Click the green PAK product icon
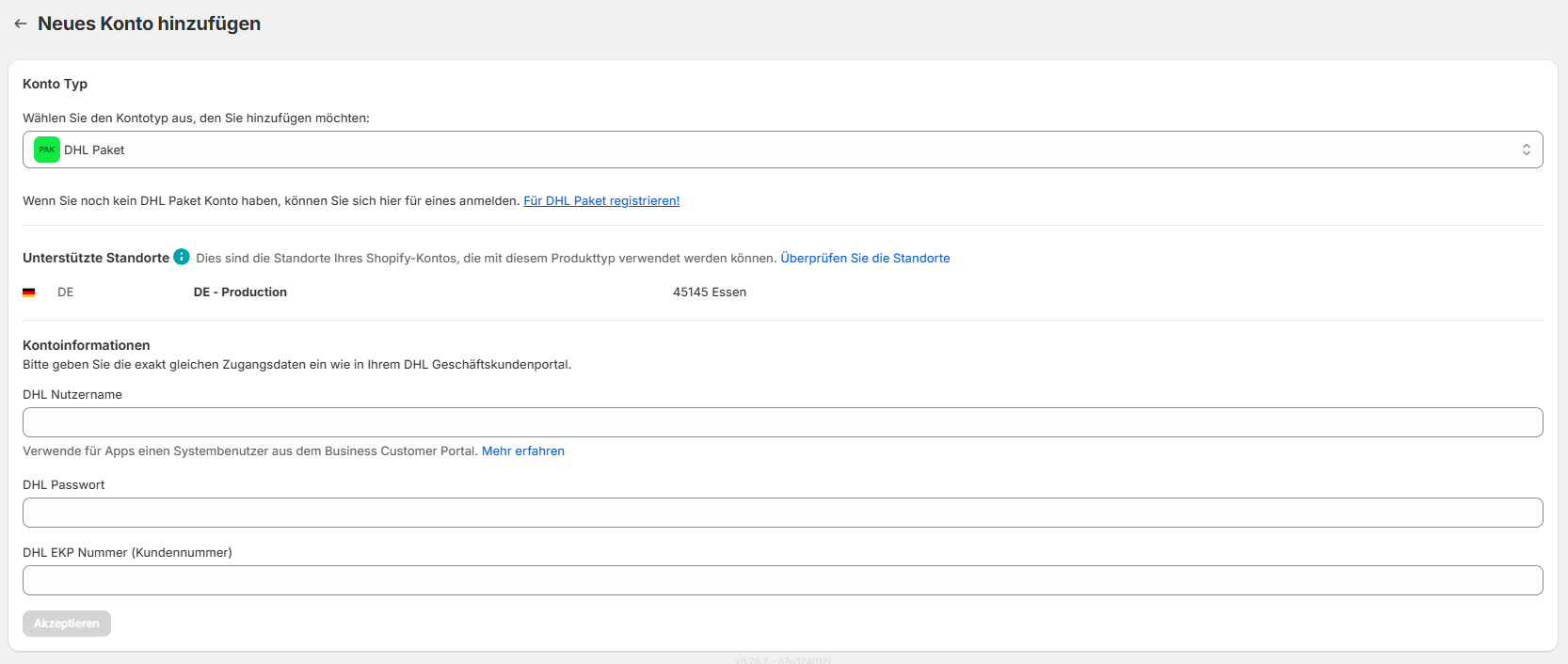Screen dimensions: 1568x664 point(47,150)
